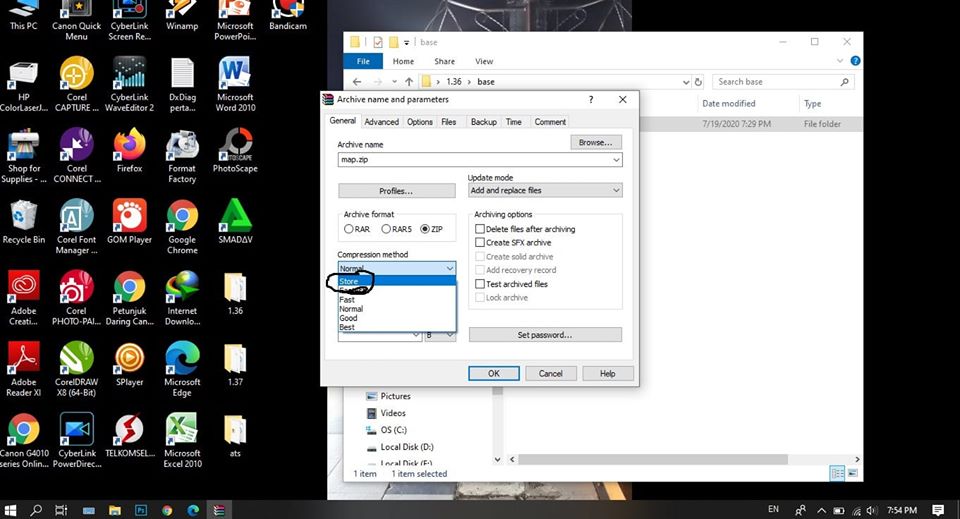960x519 pixels.
Task: Click Explorer help question mark icon
Action: [x=855, y=61]
